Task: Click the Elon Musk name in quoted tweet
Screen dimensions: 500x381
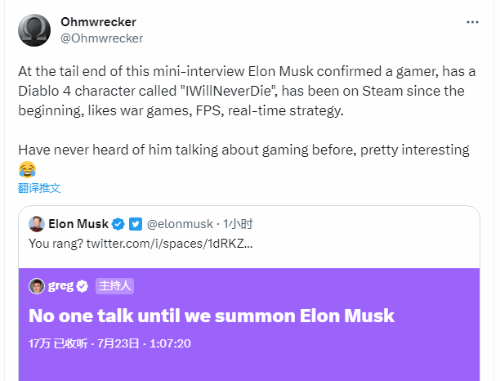Action: tap(79, 224)
